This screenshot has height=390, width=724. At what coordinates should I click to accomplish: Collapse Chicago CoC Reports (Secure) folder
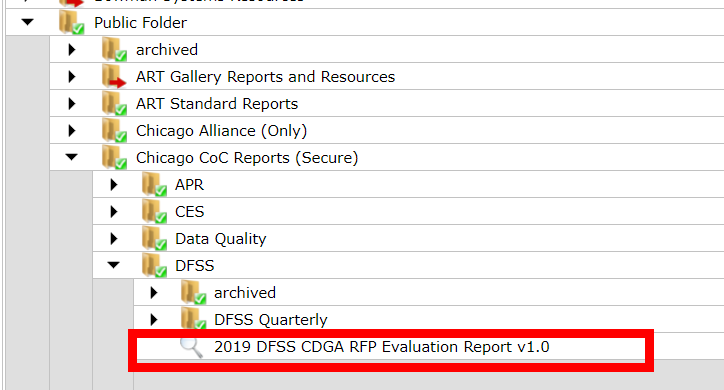(72, 157)
